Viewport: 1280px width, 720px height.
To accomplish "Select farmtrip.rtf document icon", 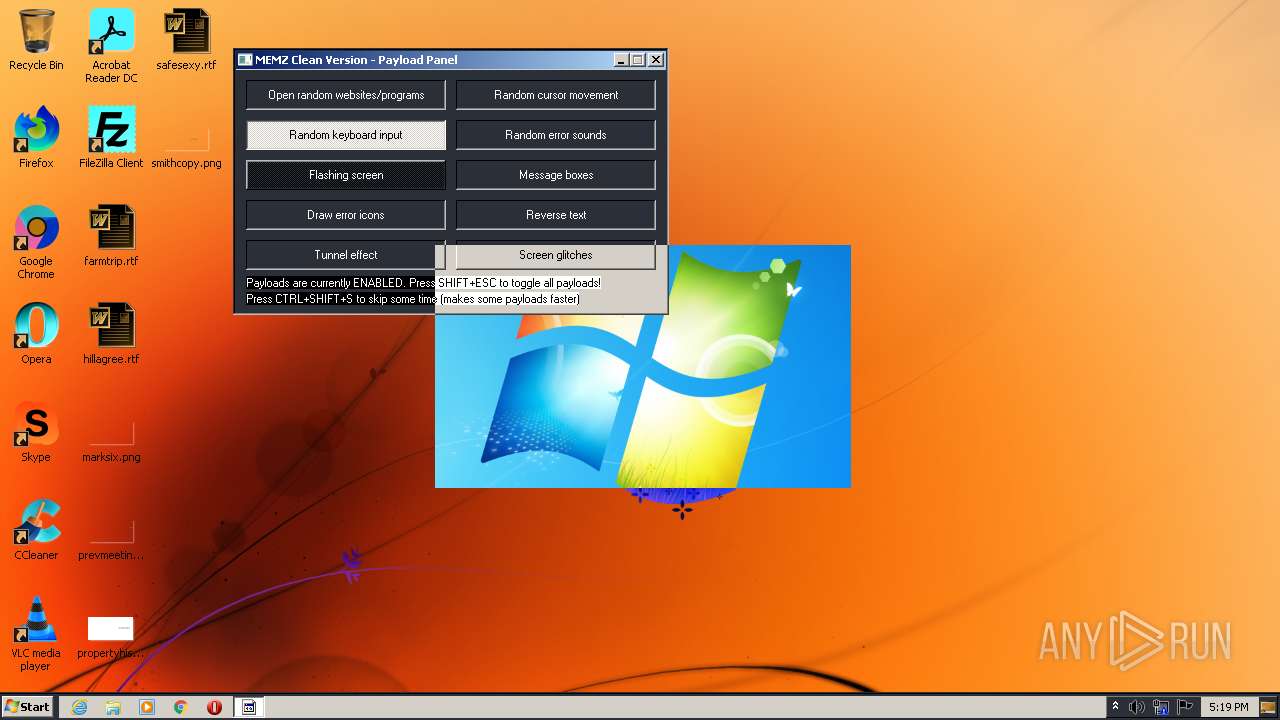I will [x=111, y=236].
